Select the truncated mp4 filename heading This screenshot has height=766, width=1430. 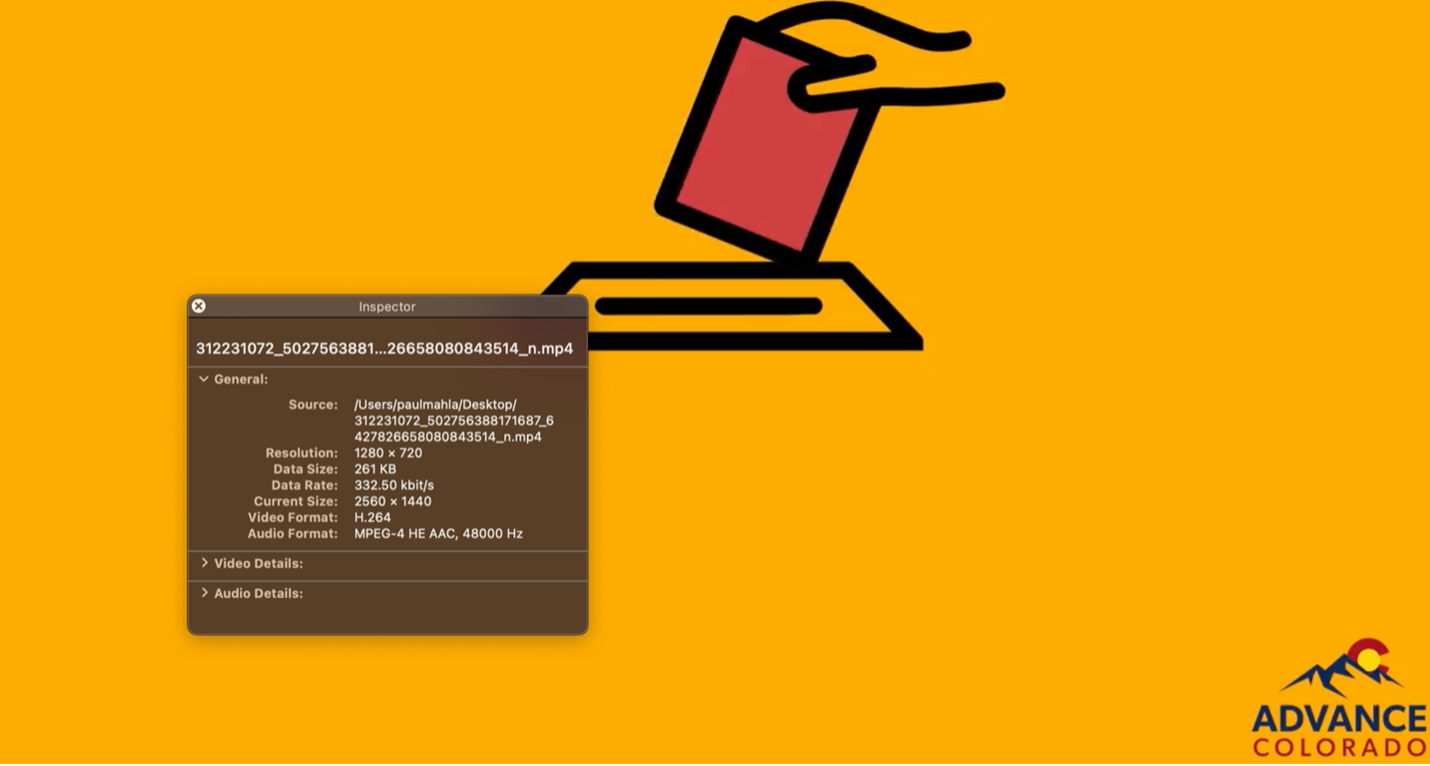tap(384, 349)
